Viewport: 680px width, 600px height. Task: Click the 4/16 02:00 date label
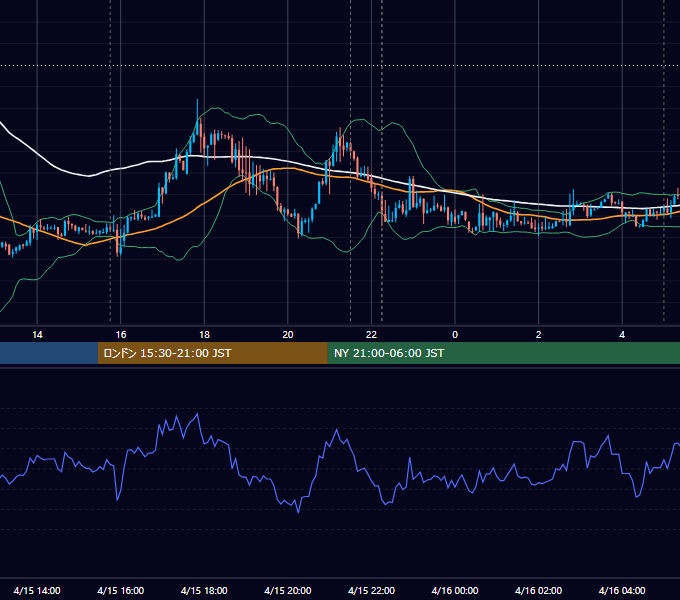click(x=538, y=590)
